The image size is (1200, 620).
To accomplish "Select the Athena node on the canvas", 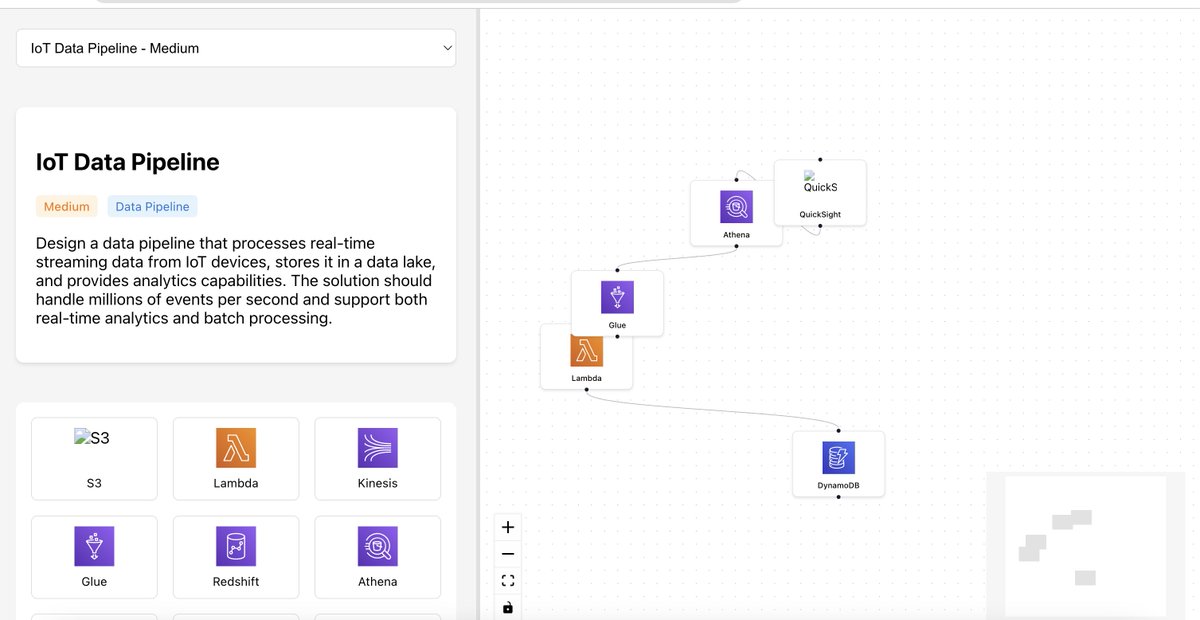I will 736,213.
